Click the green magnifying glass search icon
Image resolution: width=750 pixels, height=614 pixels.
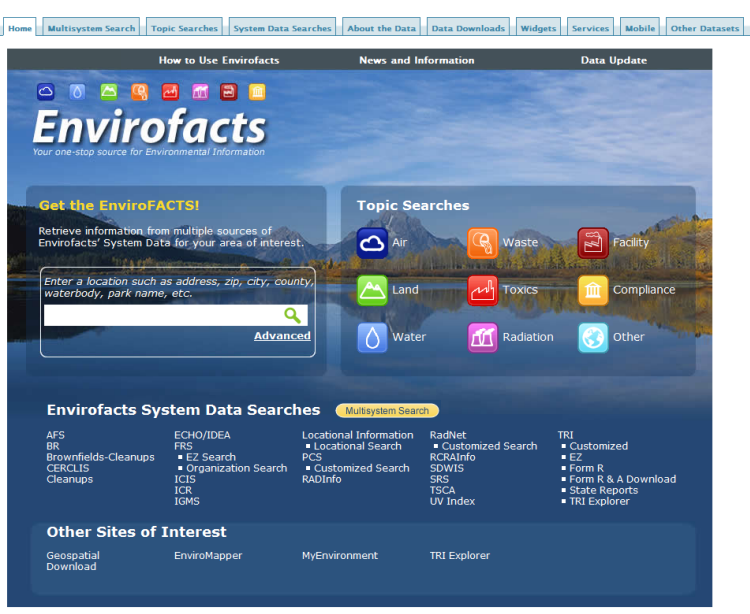pos(292,316)
